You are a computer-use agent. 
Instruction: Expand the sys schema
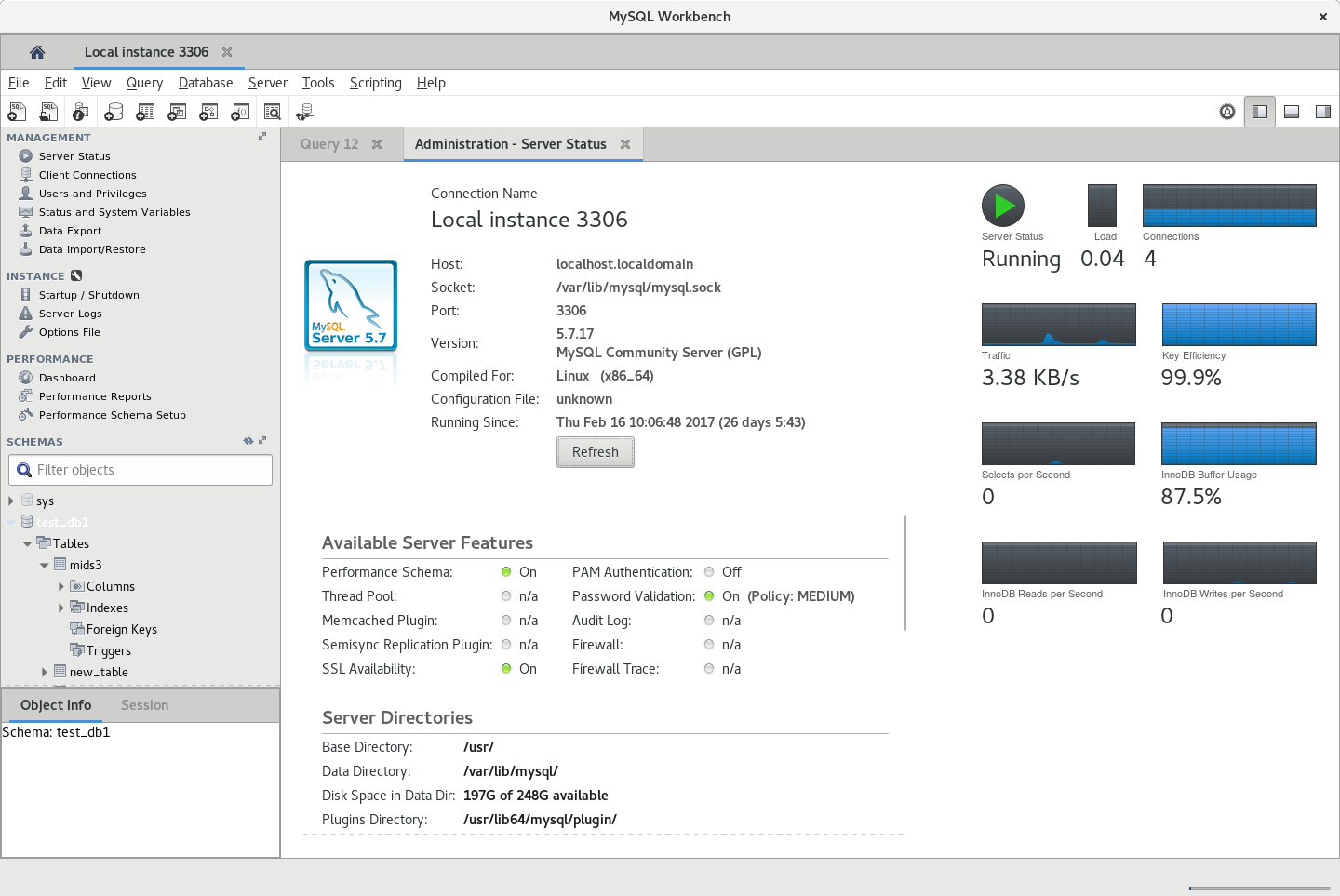[x=11, y=501]
